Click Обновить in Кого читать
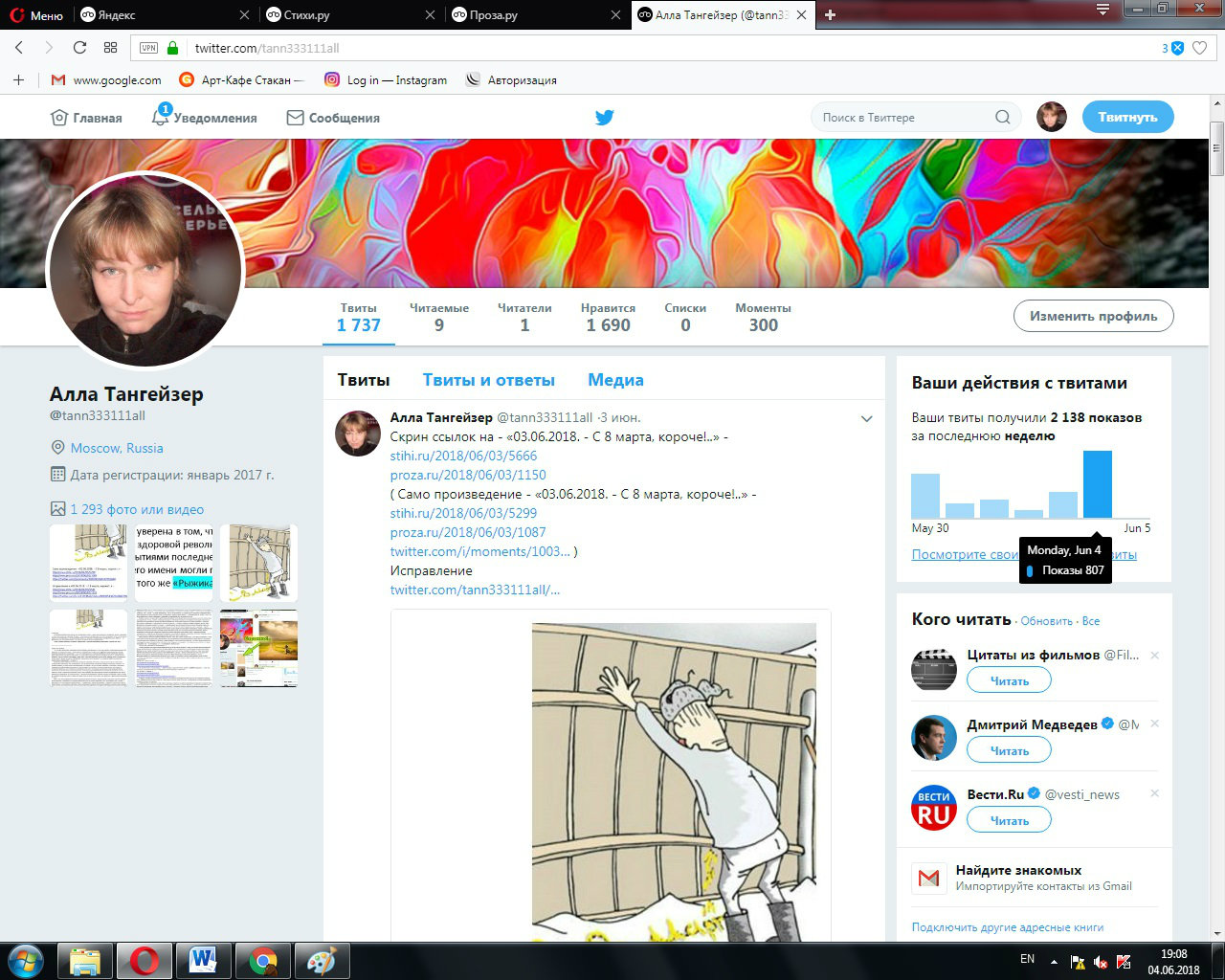Image resolution: width=1225 pixels, height=980 pixels. click(x=1046, y=621)
